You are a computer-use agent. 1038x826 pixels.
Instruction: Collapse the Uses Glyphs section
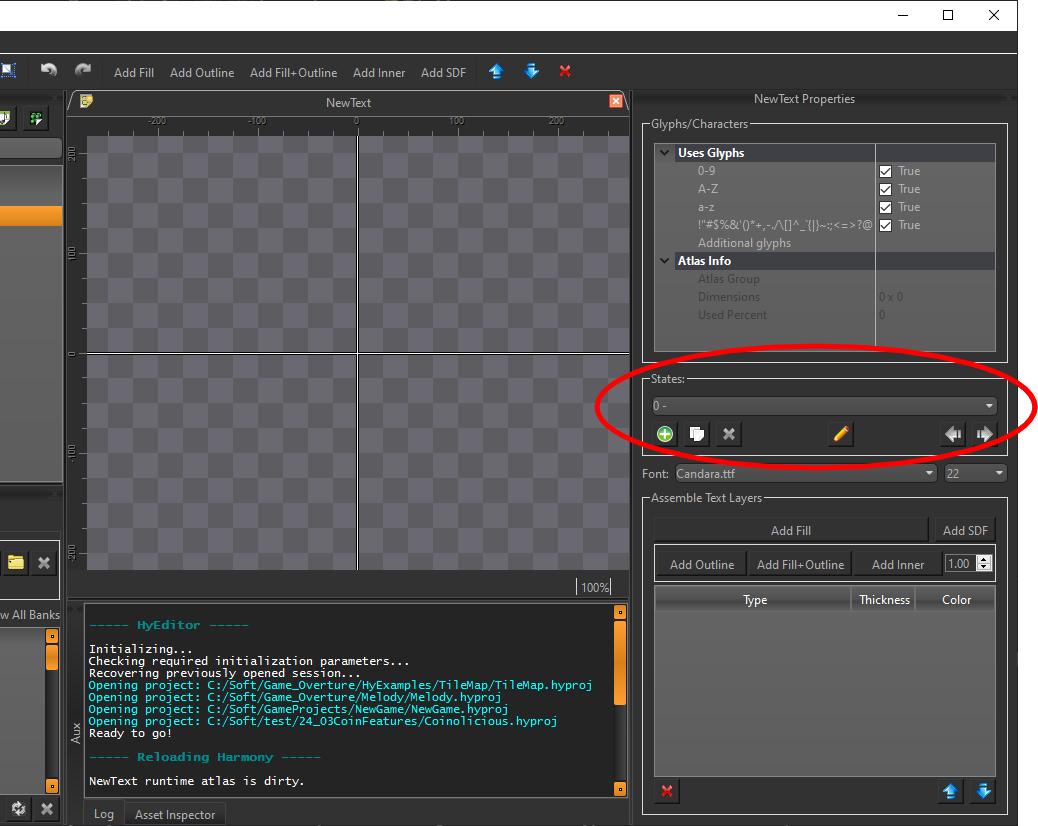point(665,153)
